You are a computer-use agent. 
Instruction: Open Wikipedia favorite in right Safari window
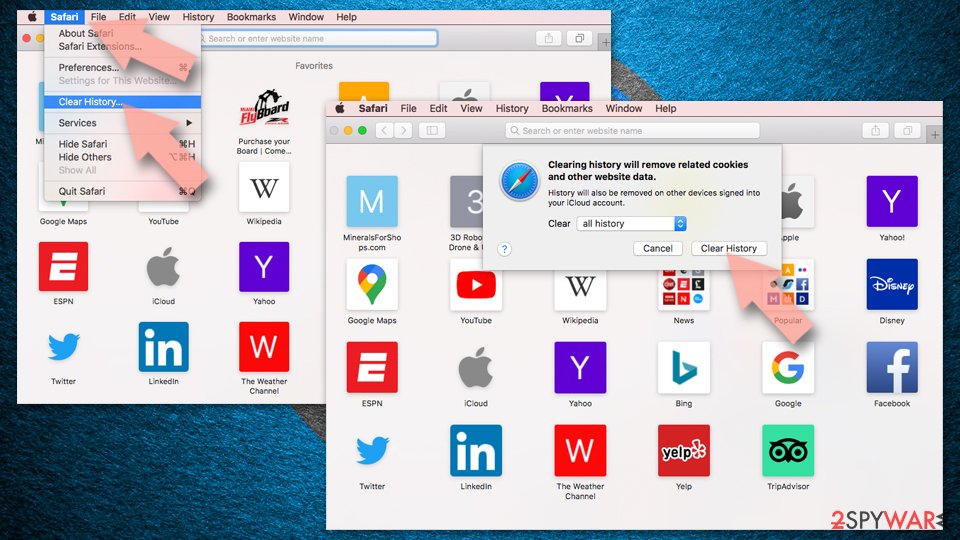pyautogui.click(x=580, y=289)
